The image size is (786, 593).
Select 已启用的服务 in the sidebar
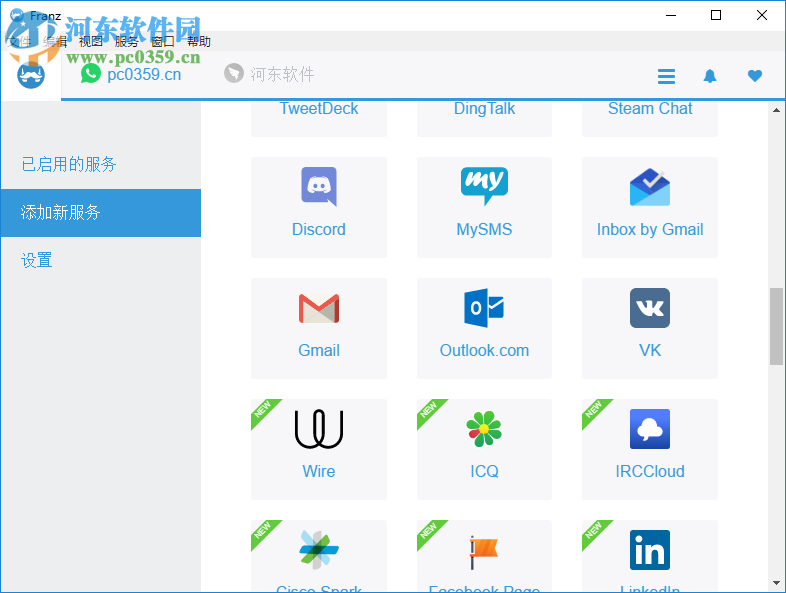pos(101,164)
